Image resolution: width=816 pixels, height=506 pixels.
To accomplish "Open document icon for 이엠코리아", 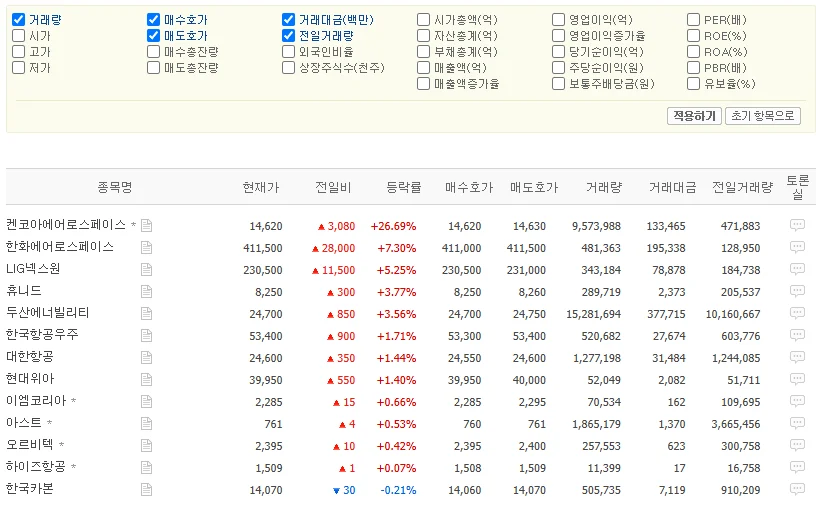I will pyautogui.click(x=147, y=401).
